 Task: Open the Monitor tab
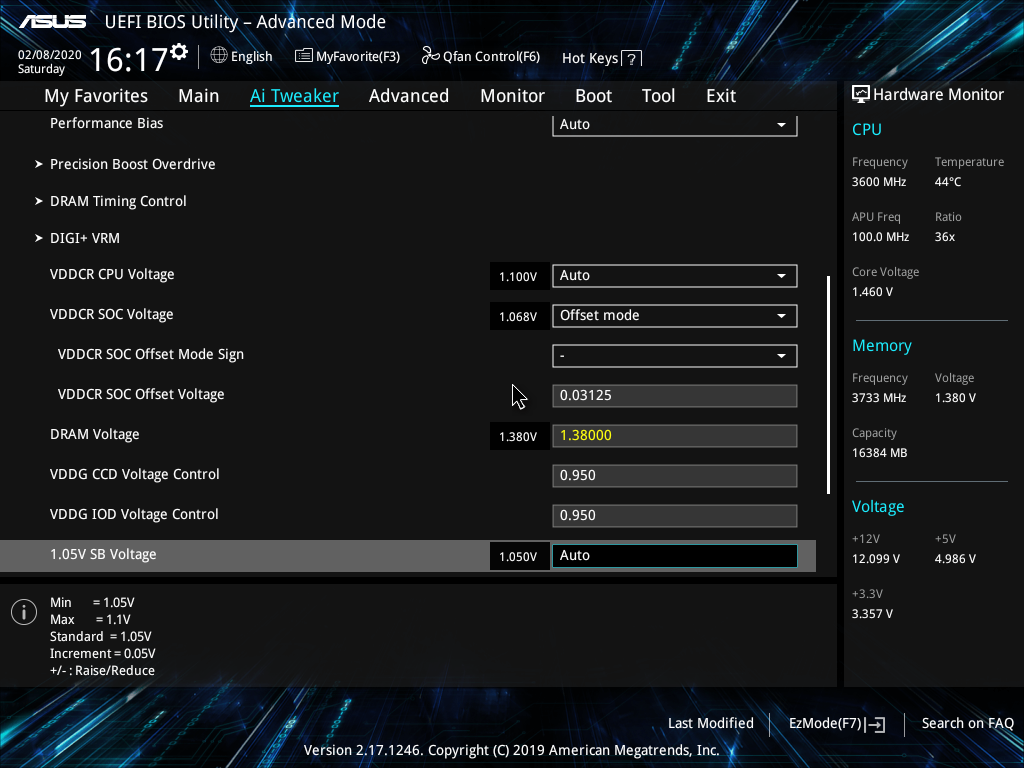[513, 96]
